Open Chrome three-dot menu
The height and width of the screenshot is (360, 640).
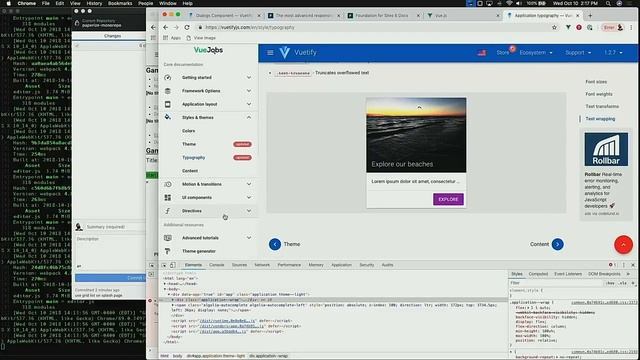(631, 27)
